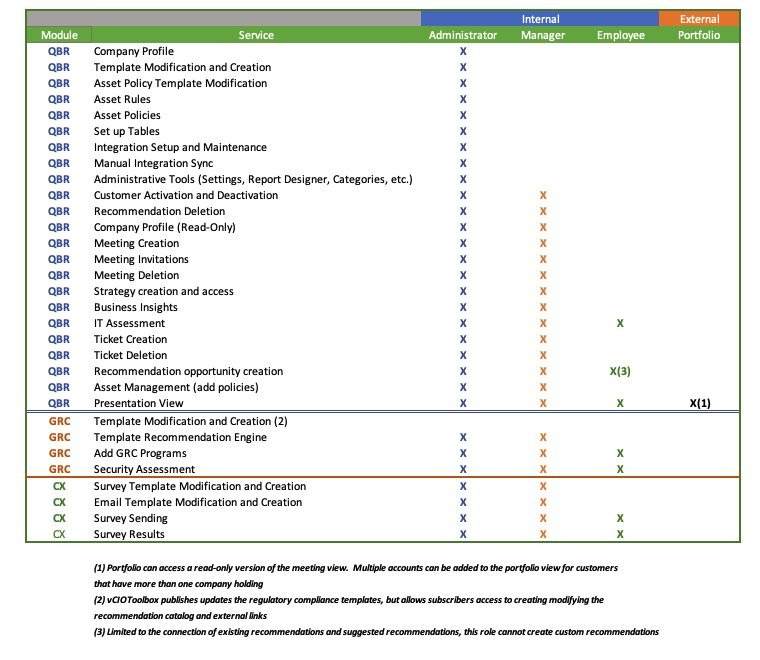The width and height of the screenshot is (760, 660).
Task: Select the 'Asset Rules' service
Action: pyautogui.click(x=122, y=99)
